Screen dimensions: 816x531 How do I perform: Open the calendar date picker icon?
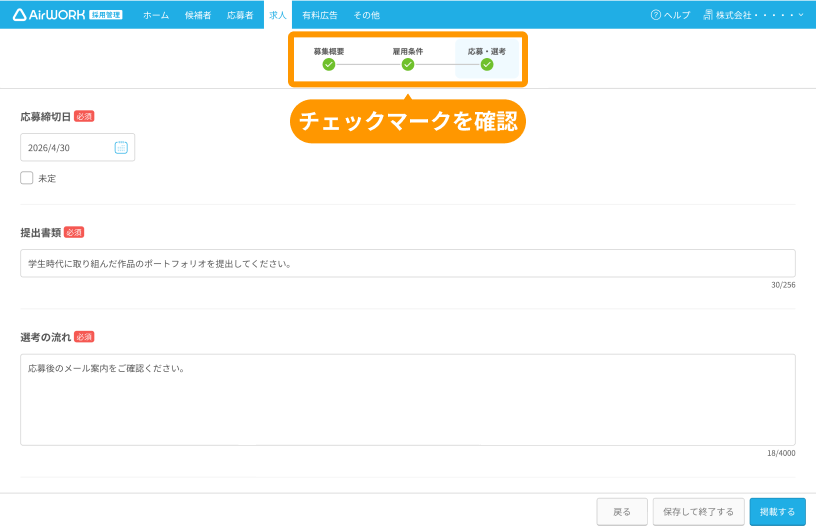pyautogui.click(x=121, y=147)
